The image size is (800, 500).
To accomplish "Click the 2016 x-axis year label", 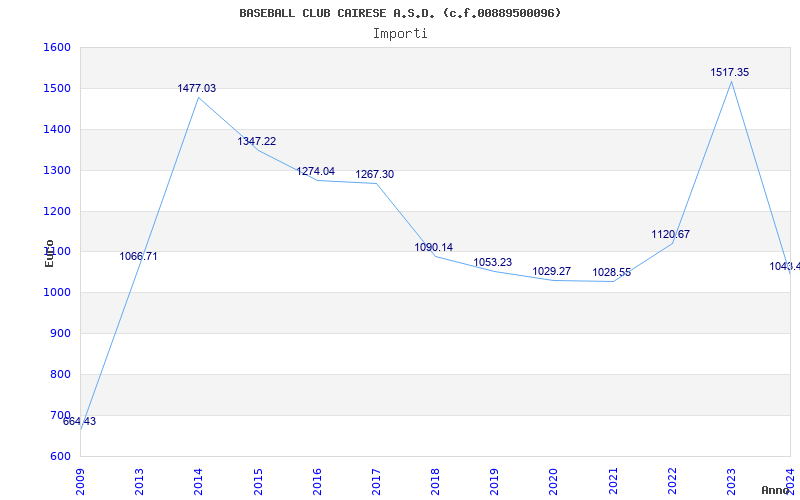I will (x=317, y=481).
